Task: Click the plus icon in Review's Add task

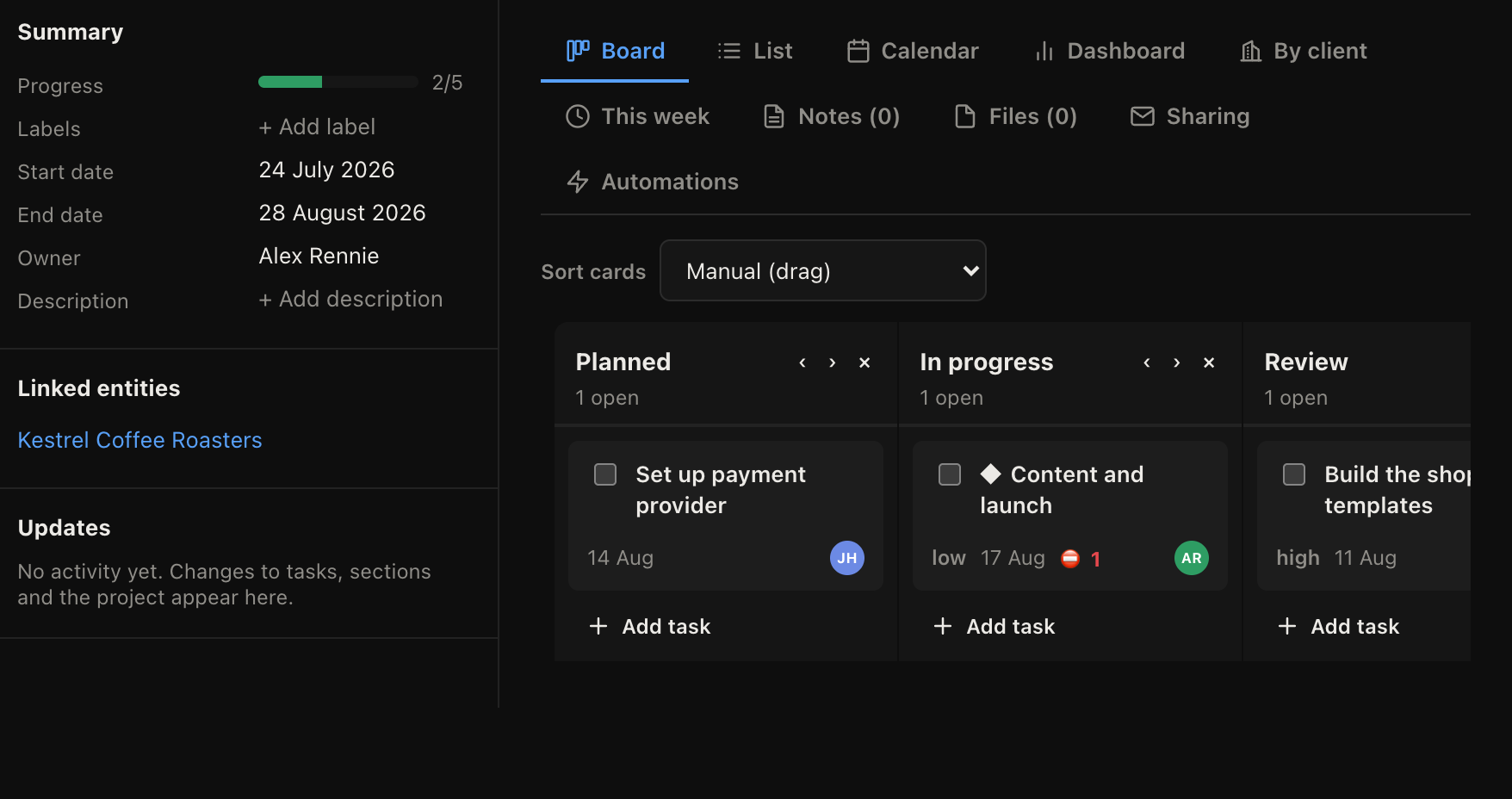Action: pos(1287,626)
